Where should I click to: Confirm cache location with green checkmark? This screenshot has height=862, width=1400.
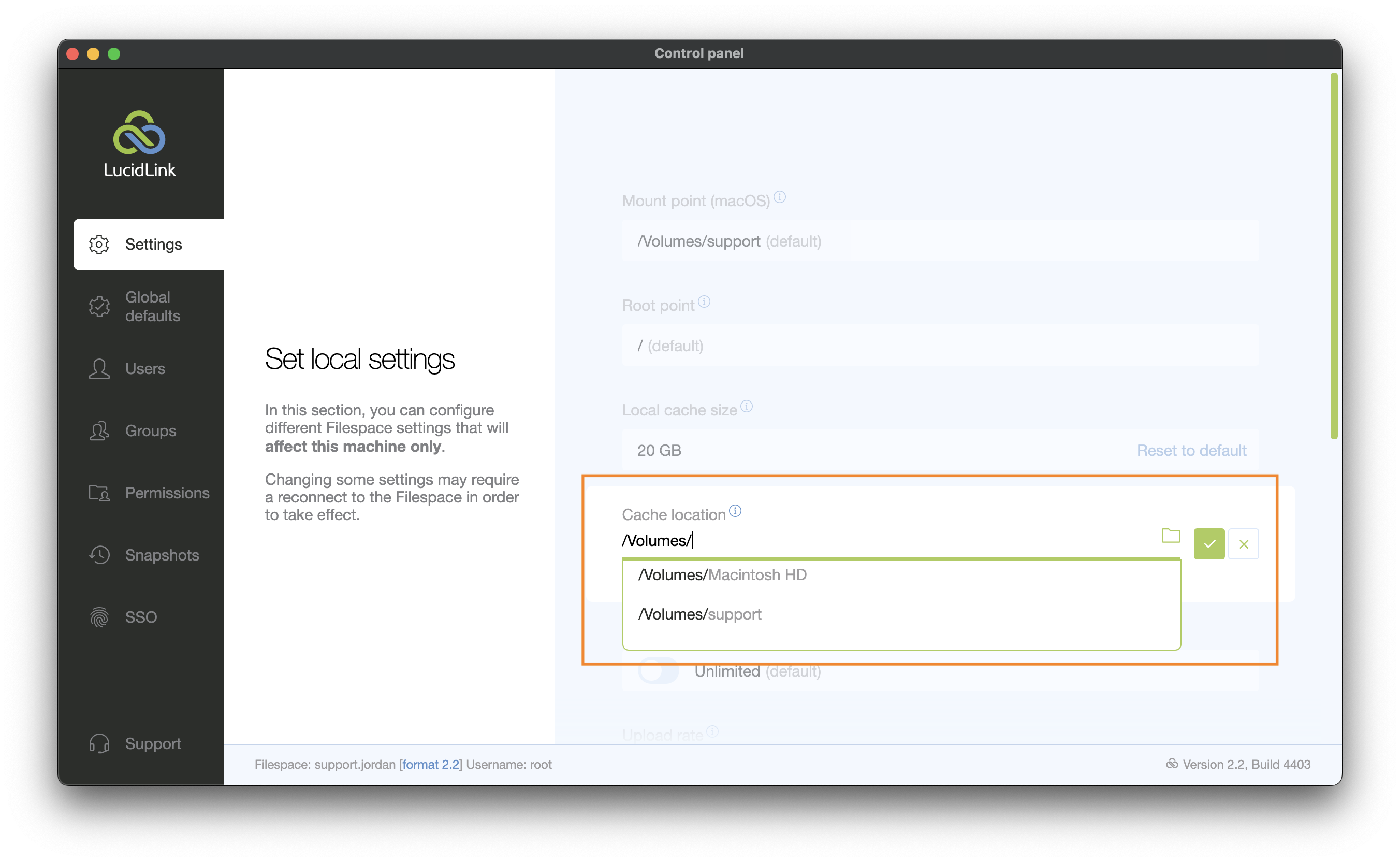pos(1209,544)
